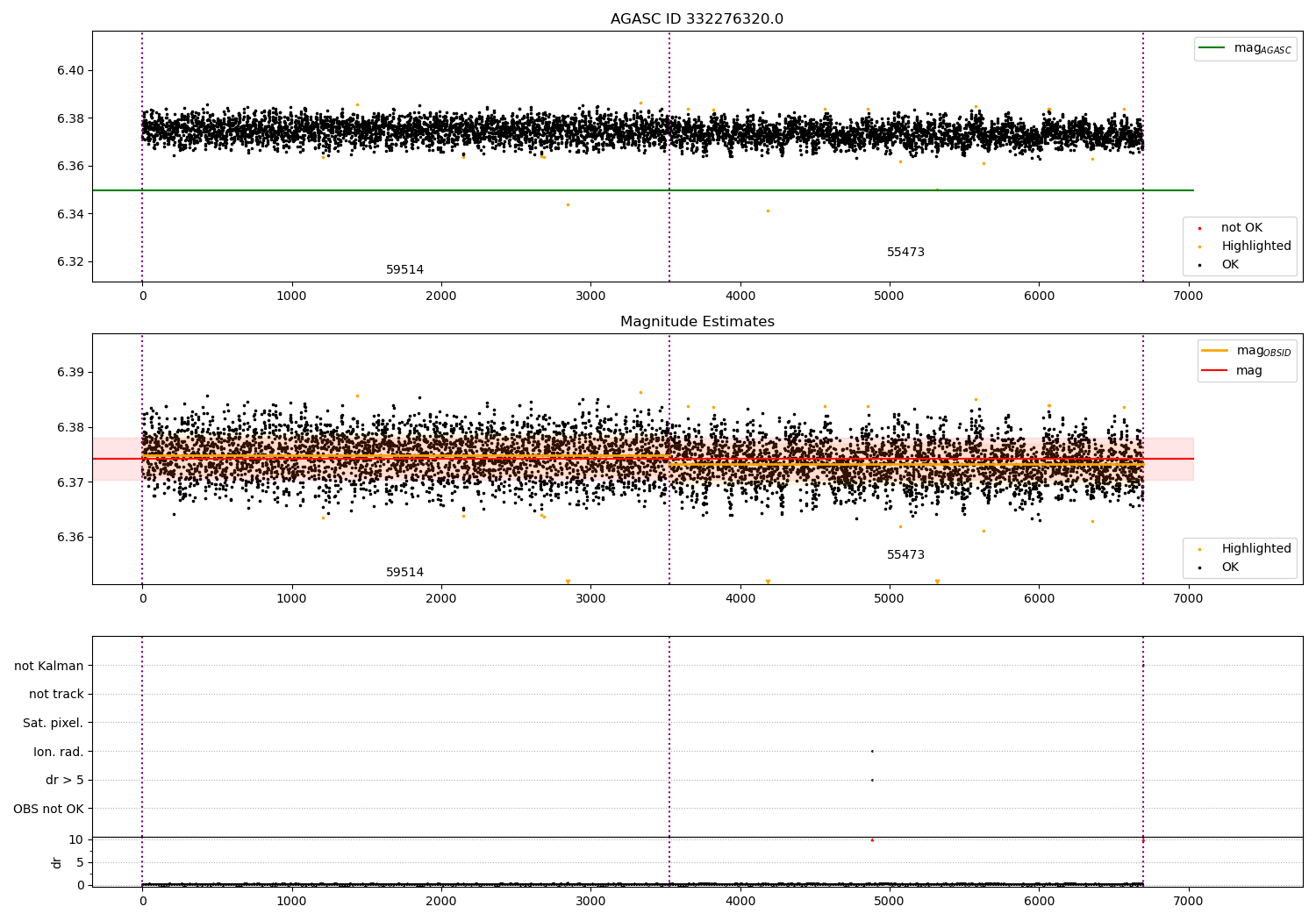The image size is (1316, 921).
Task: Click the red 'mag' legend line in middle plot
Action: coord(1215,371)
